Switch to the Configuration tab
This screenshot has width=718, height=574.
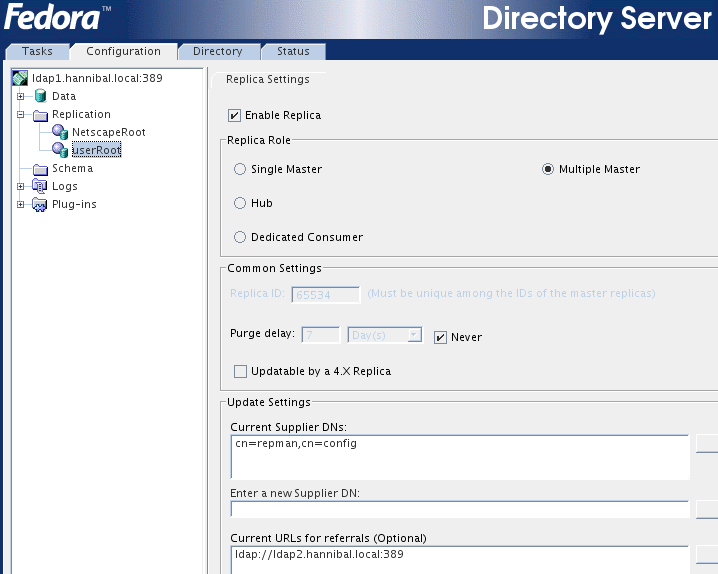click(124, 51)
